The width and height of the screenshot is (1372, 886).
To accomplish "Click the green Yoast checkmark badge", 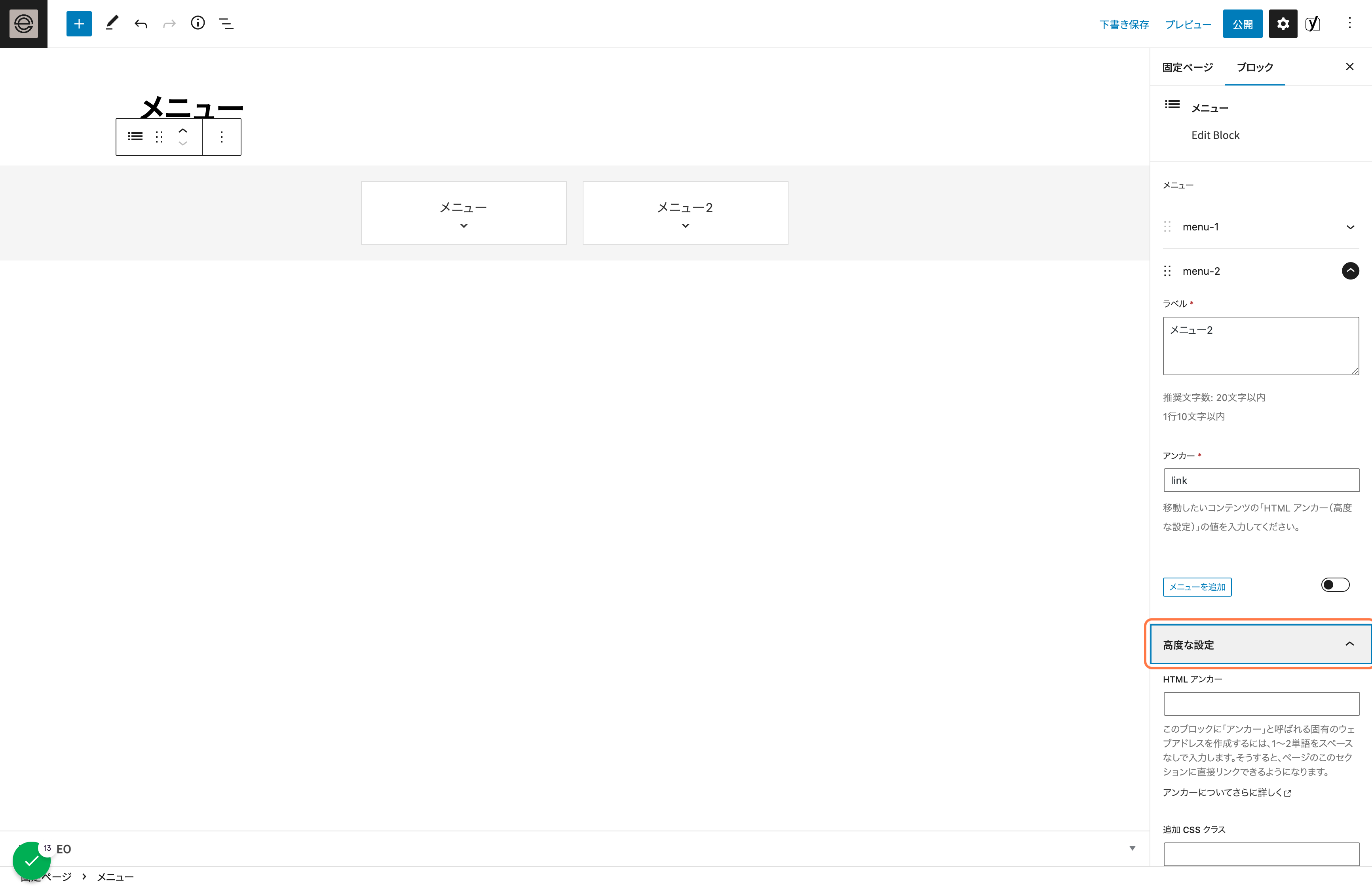I will [x=31, y=861].
